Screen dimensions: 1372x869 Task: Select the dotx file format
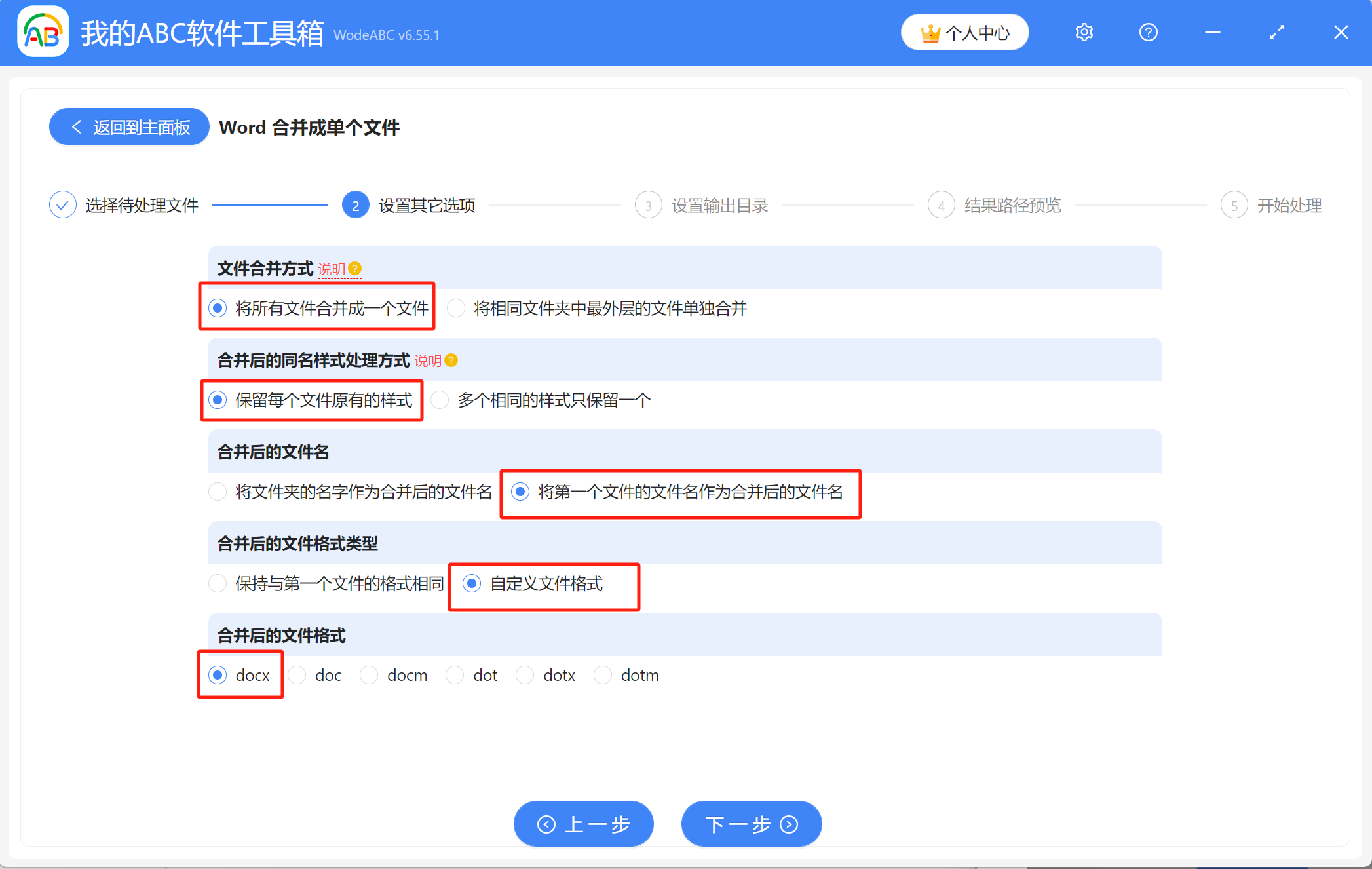(525, 675)
